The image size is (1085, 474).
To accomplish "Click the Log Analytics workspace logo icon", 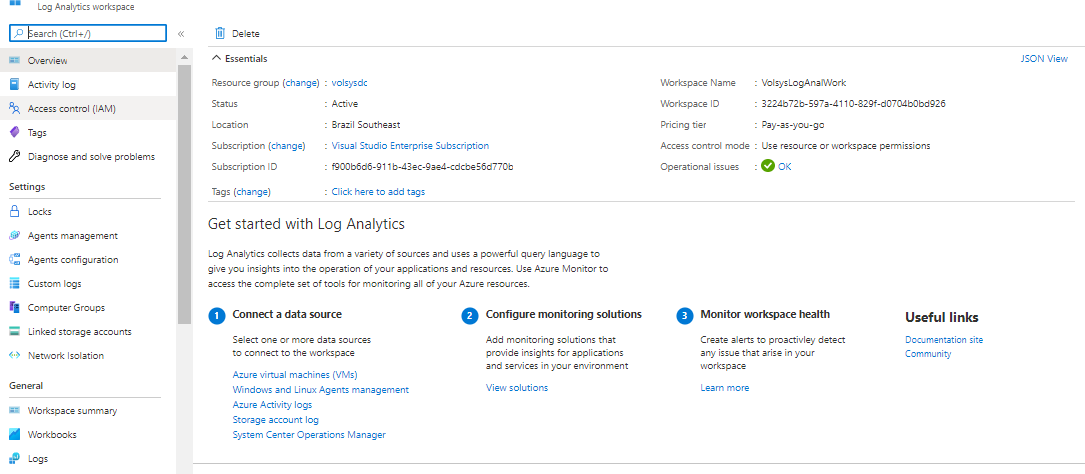I will (x=15, y=3).
